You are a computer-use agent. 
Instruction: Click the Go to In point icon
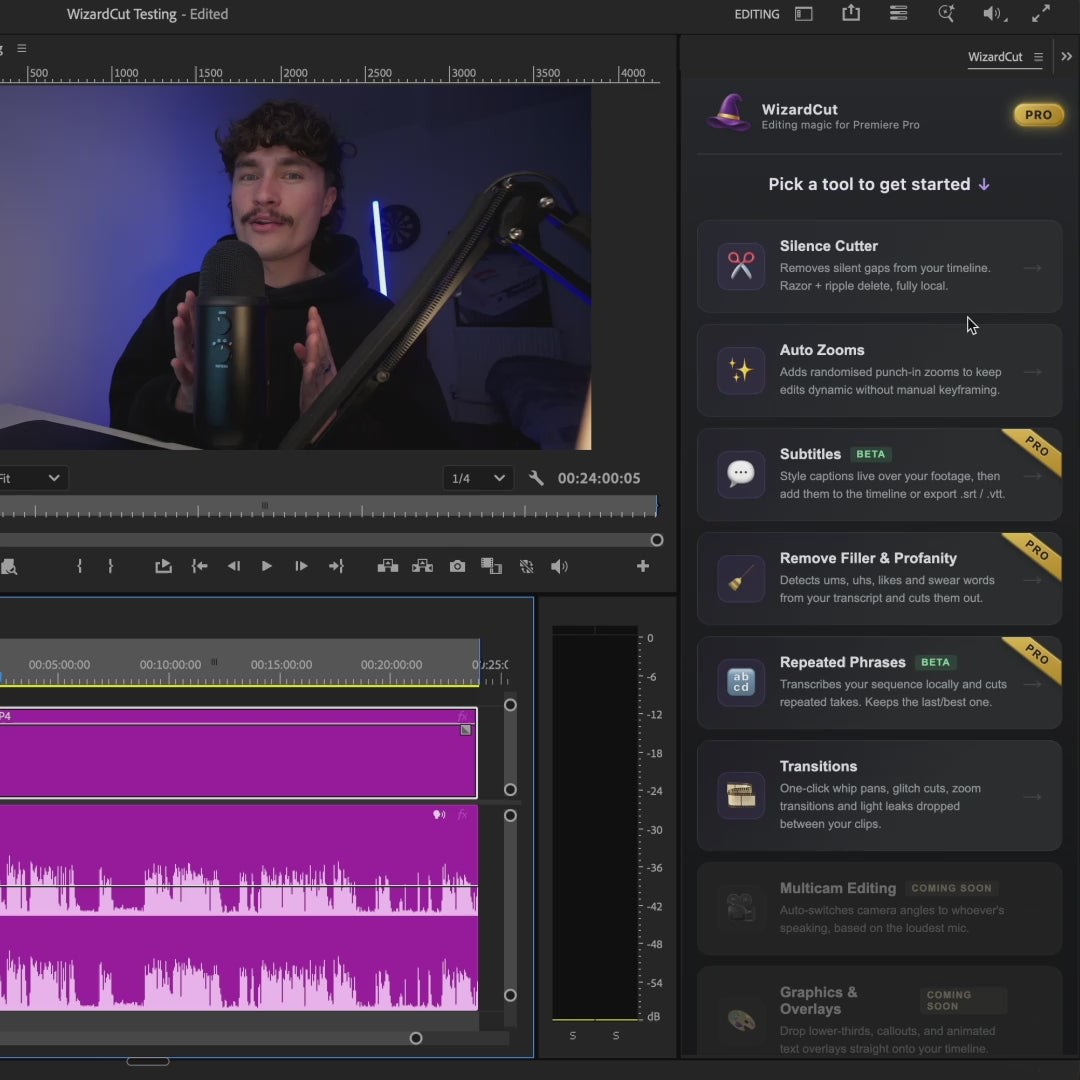[199, 566]
